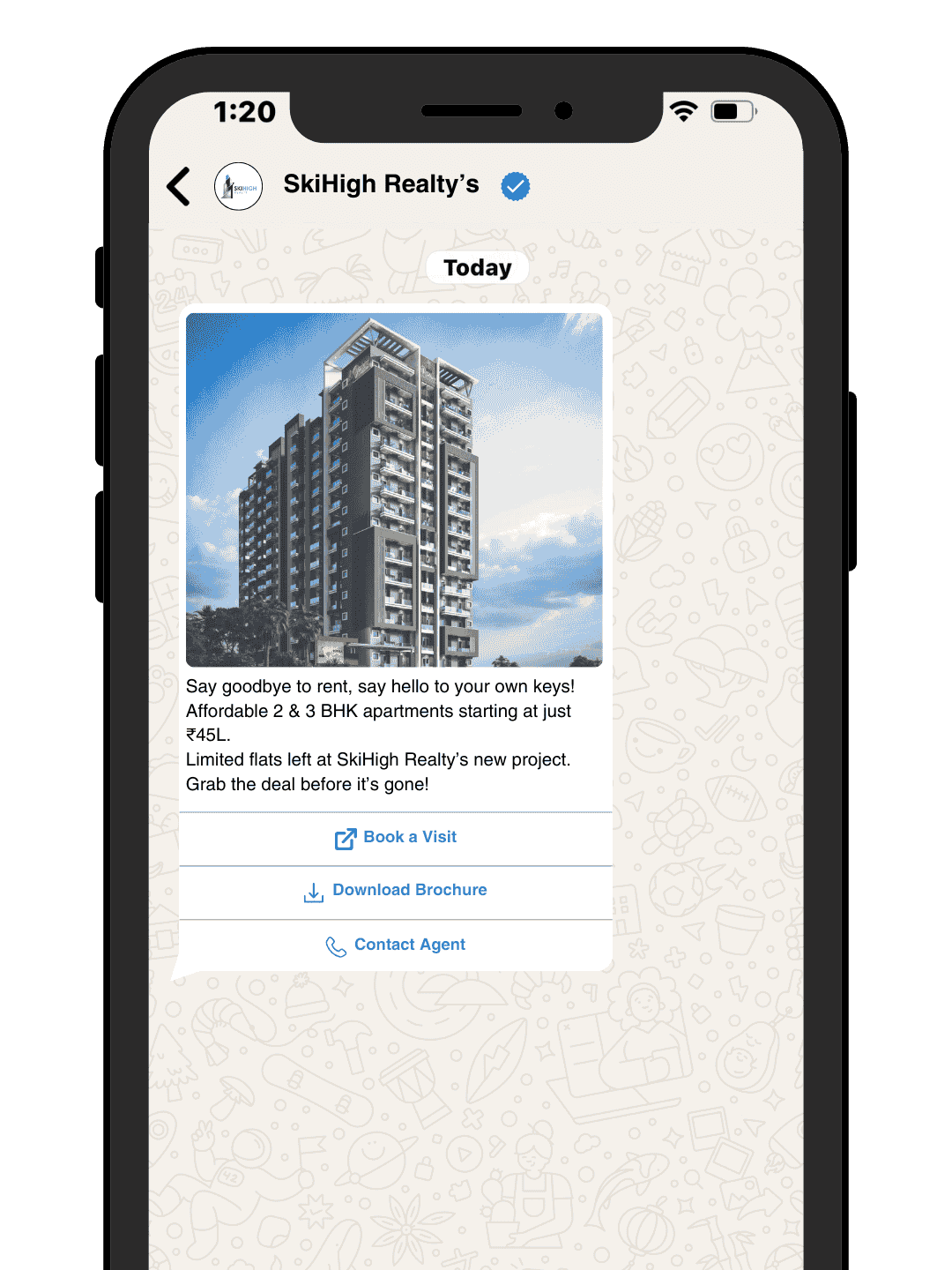Tap the Download Brochure button
Viewport: 952px width, 1270px height.
396,893
